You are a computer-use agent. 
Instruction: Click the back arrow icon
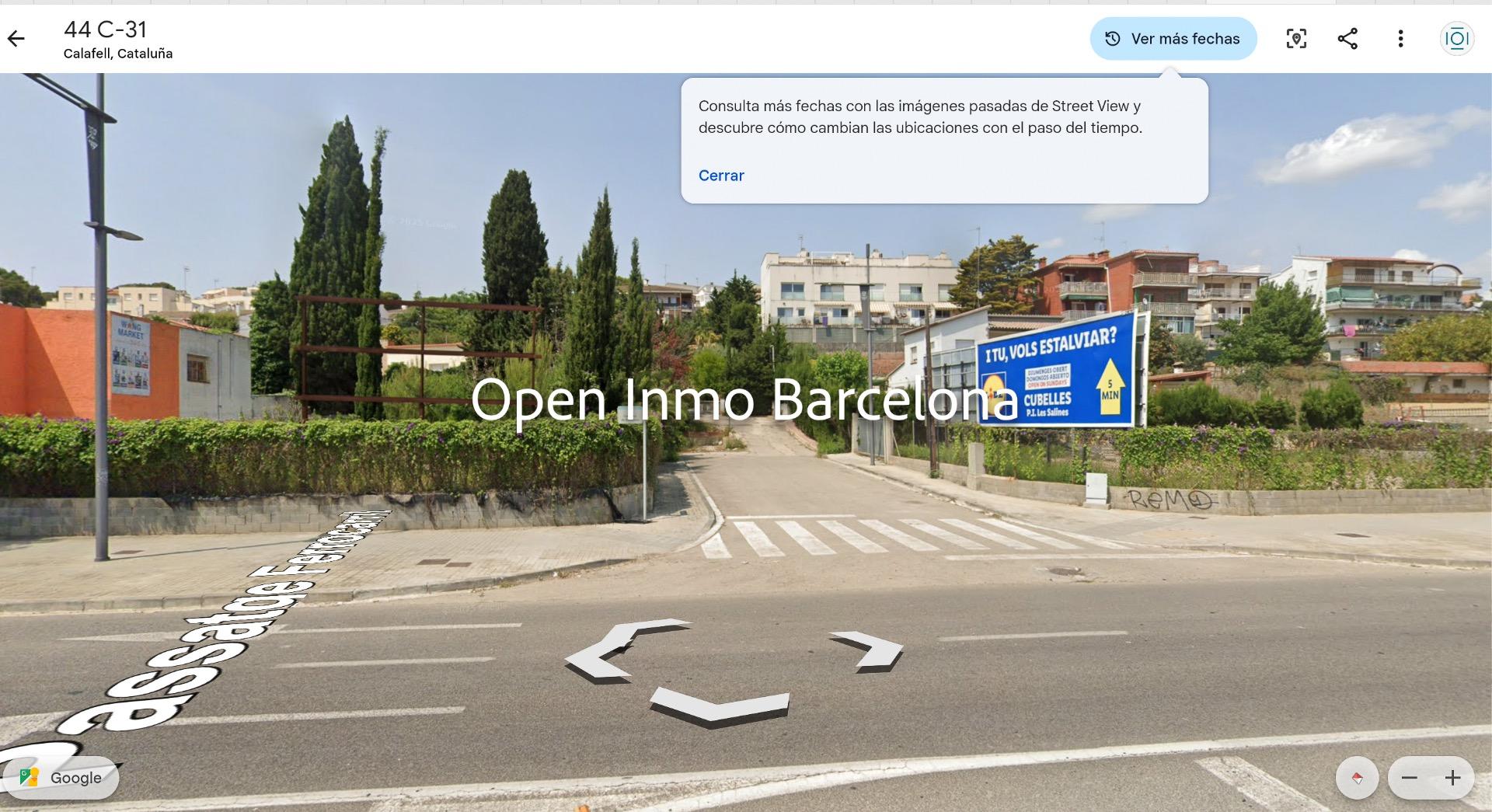pyautogui.click(x=16, y=38)
